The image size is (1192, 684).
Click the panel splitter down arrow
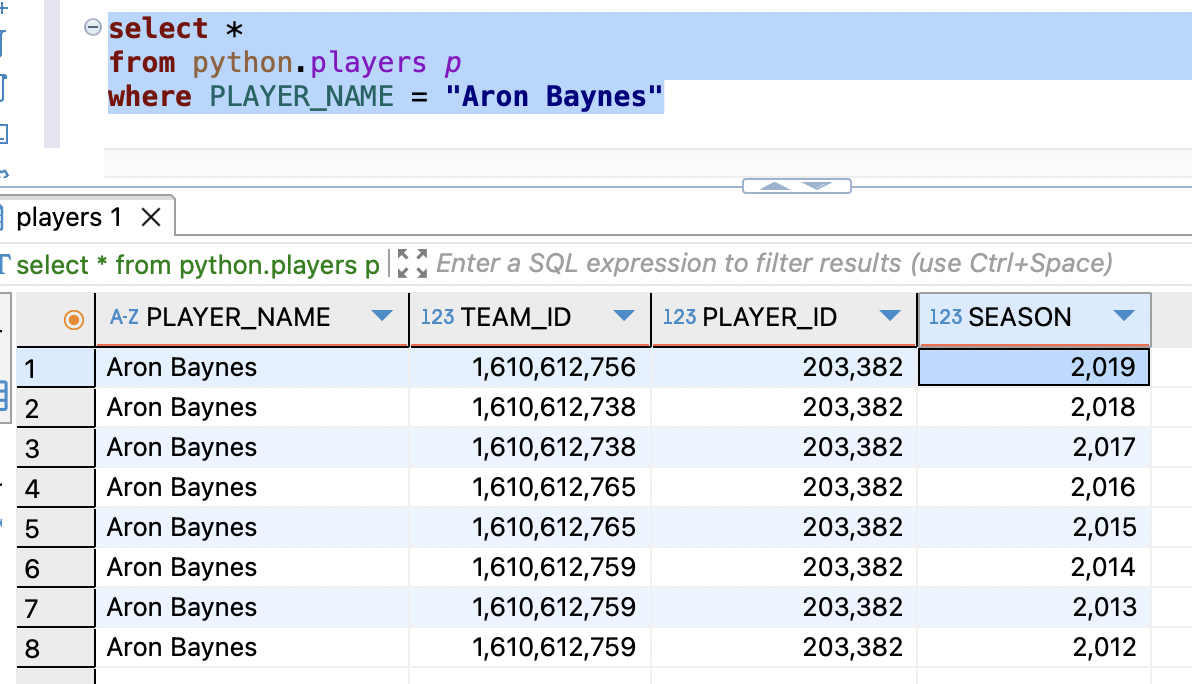click(x=816, y=186)
